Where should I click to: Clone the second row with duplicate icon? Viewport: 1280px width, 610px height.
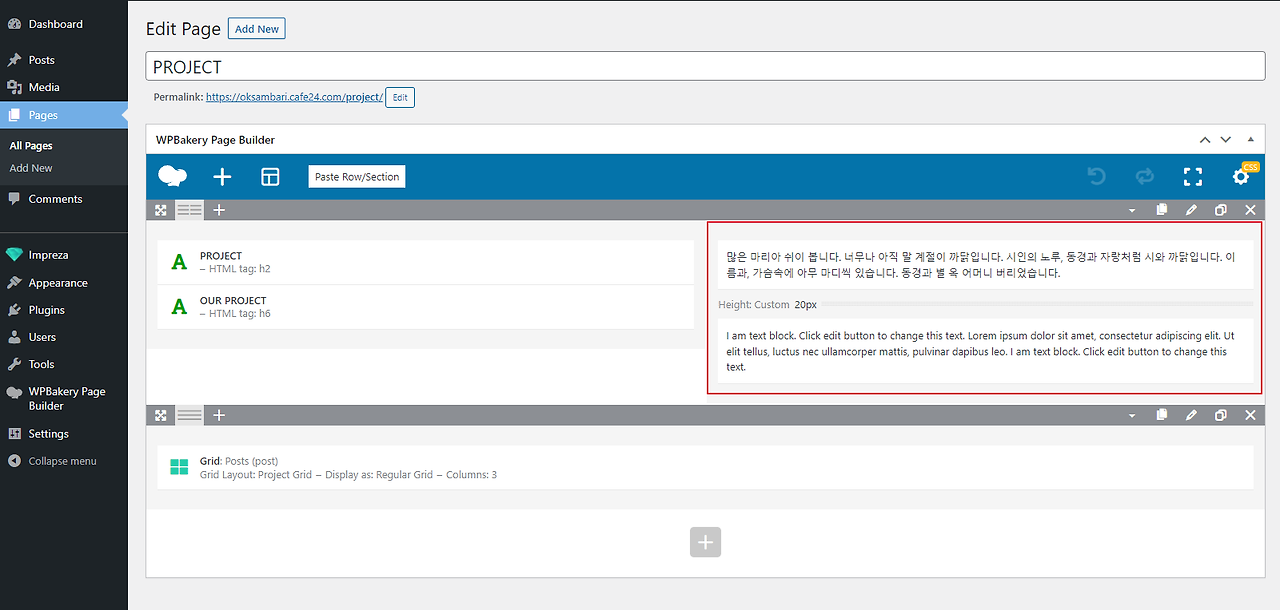1221,415
